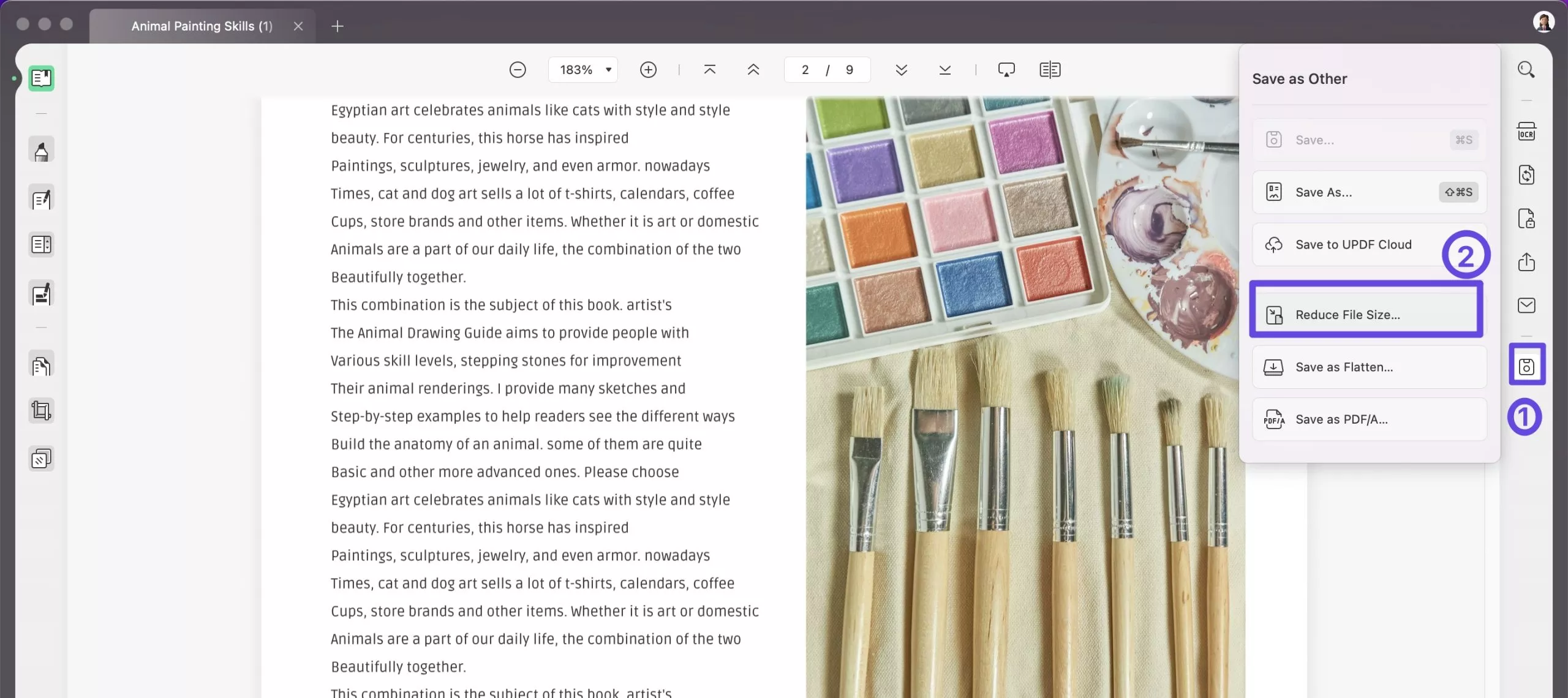Viewport: 1568px width, 698px height.
Task: Choose Save as Flatten... option
Action: click(1370, 367)
